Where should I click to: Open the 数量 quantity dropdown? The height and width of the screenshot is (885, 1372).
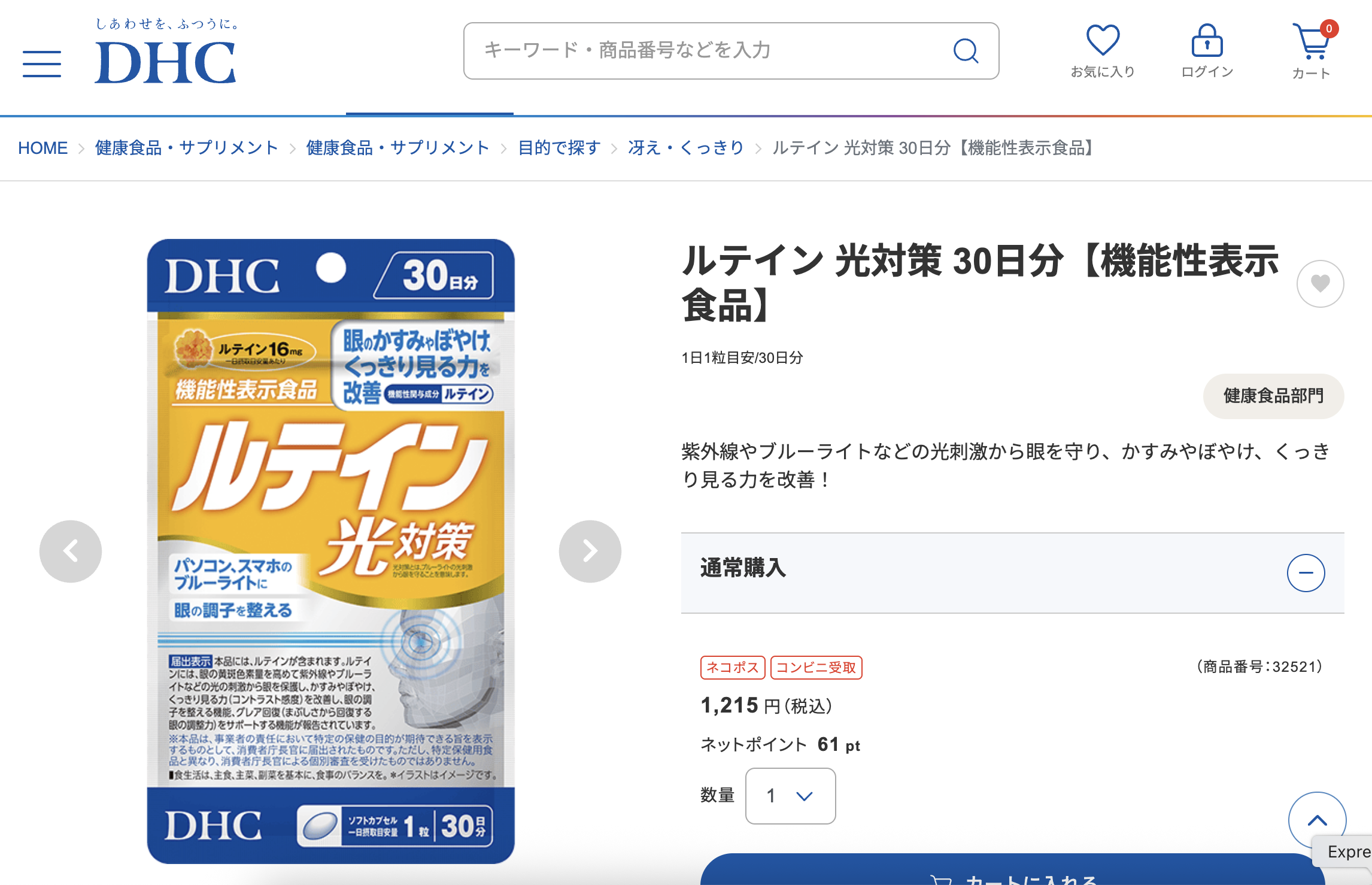pos(790,796)
